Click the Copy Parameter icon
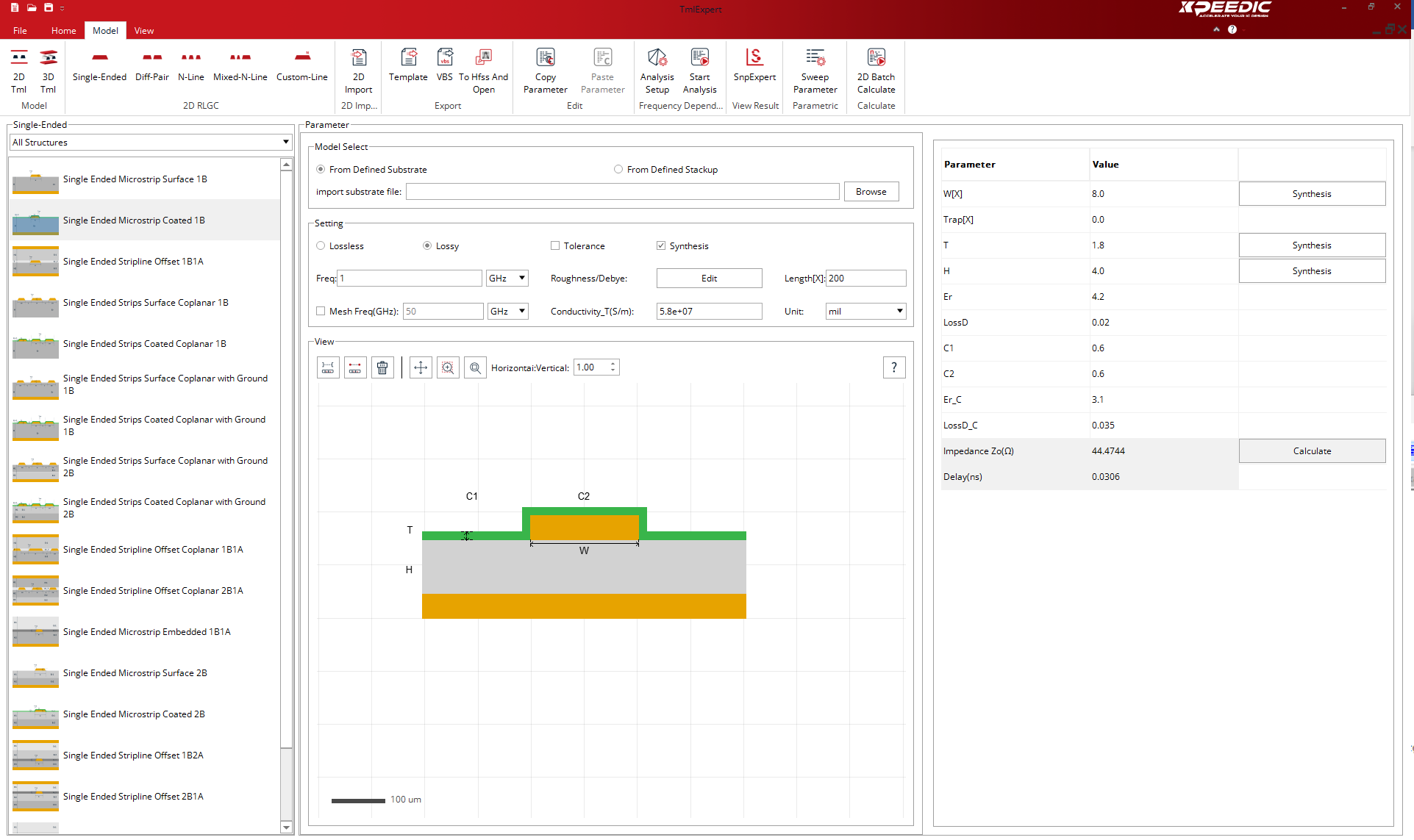The width and height of the screenshot is (1414, 840). 546,71
